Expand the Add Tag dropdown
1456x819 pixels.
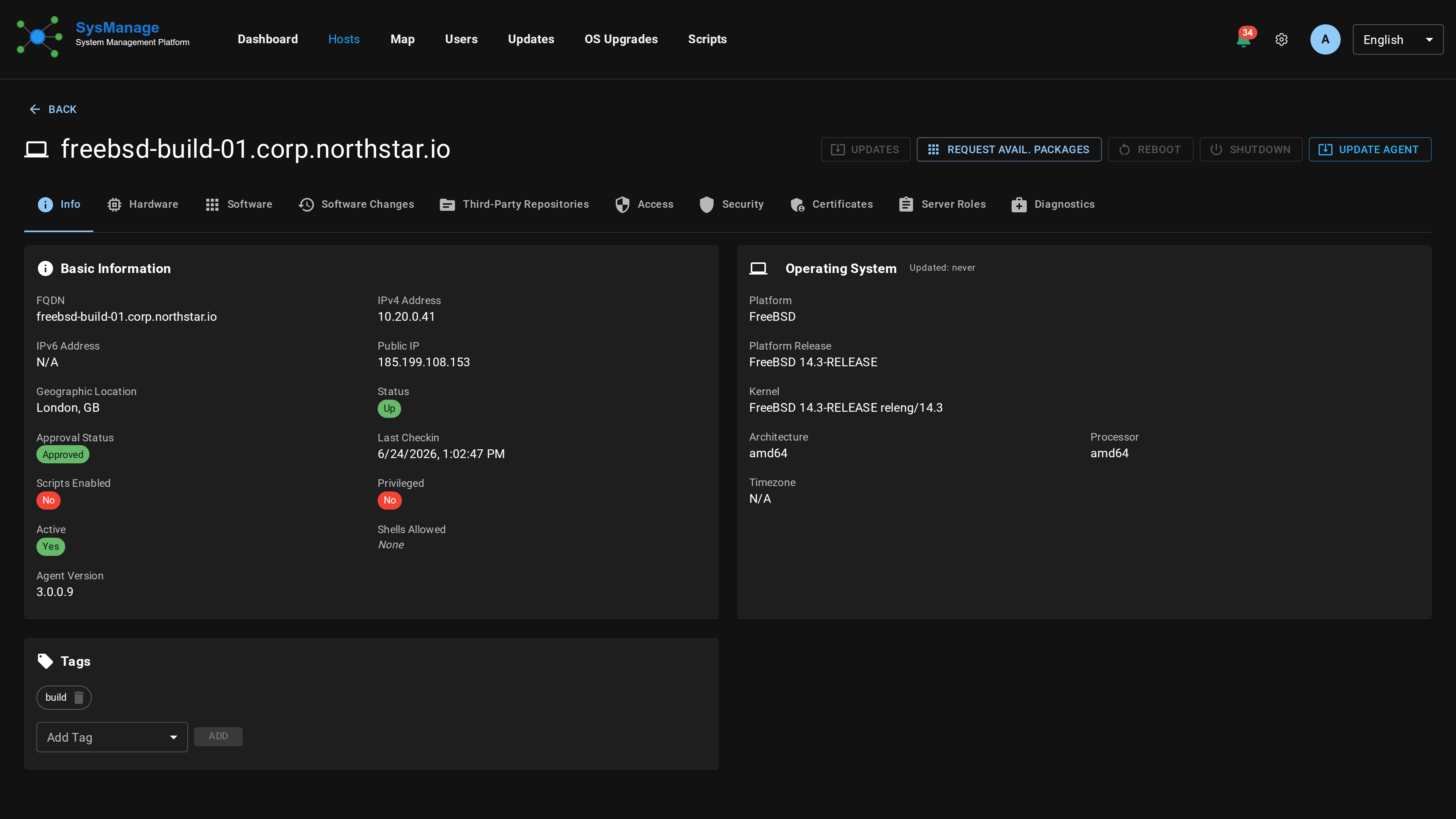(x=112, y=737)
